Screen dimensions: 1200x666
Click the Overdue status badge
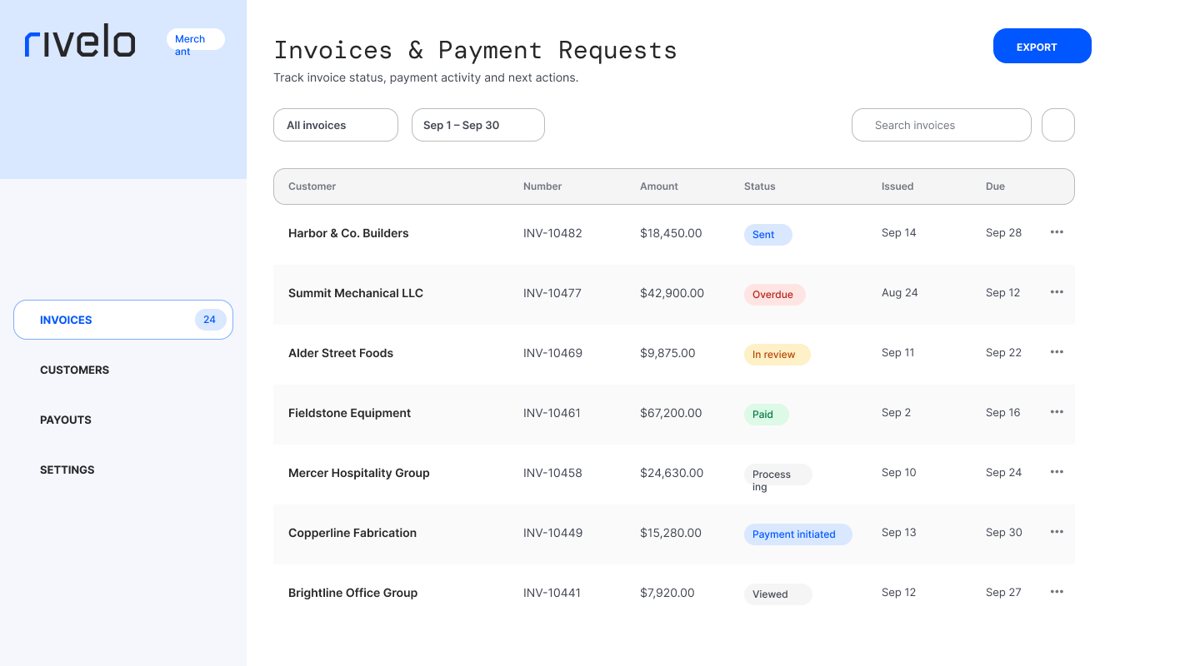(774, 294)
